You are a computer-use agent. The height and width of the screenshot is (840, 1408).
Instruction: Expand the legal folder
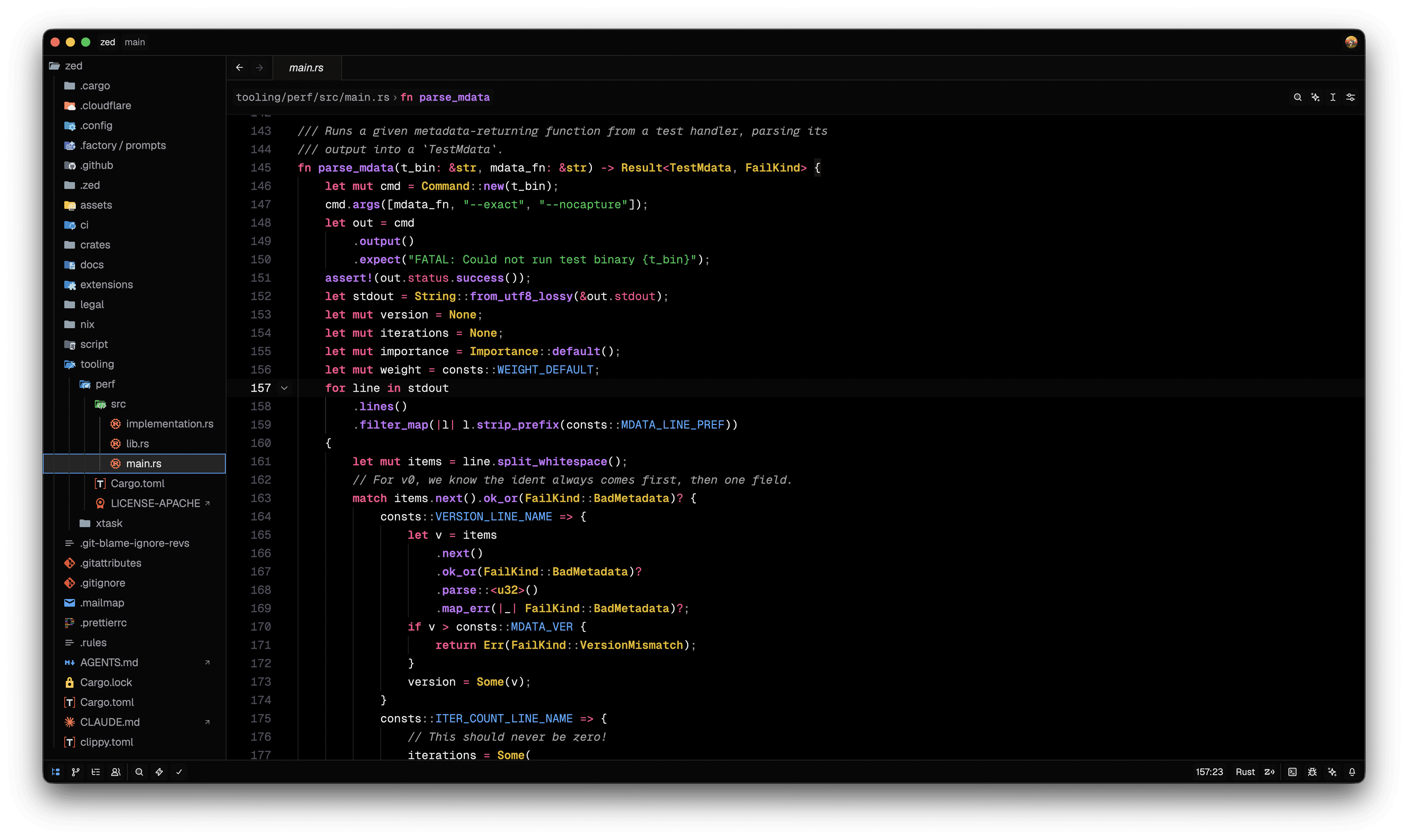coord(135,304)
